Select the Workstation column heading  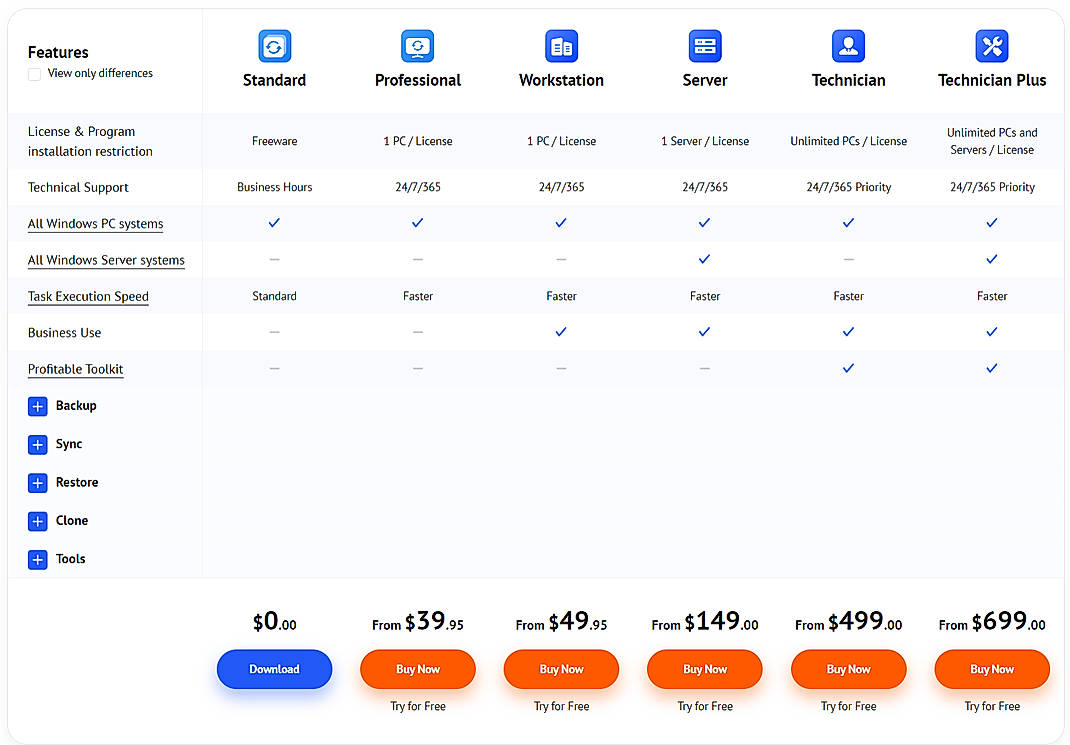point(561,81)
